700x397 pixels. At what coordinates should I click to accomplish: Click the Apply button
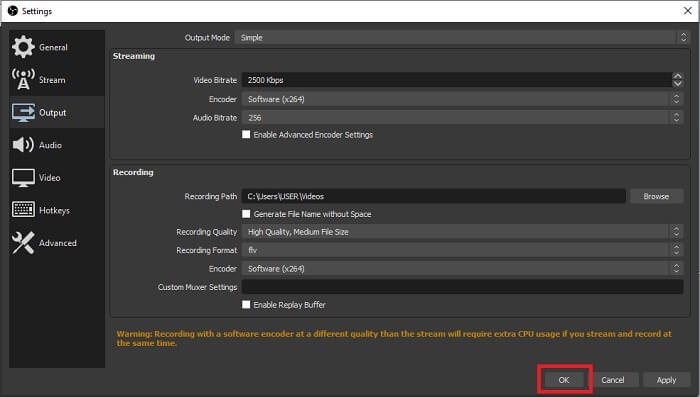point(666,380)
